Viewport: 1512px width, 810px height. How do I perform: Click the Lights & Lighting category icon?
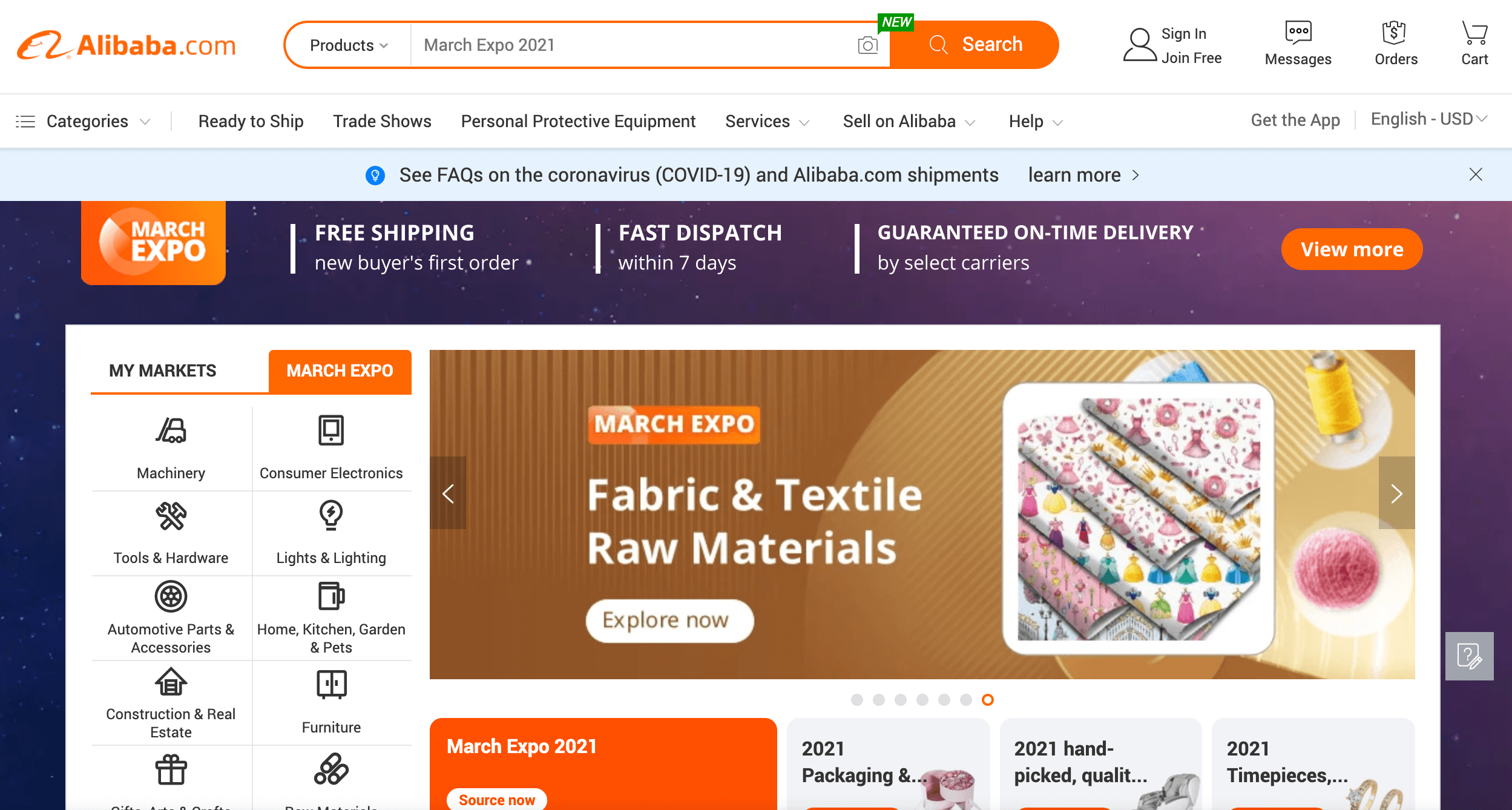point(330,516)
